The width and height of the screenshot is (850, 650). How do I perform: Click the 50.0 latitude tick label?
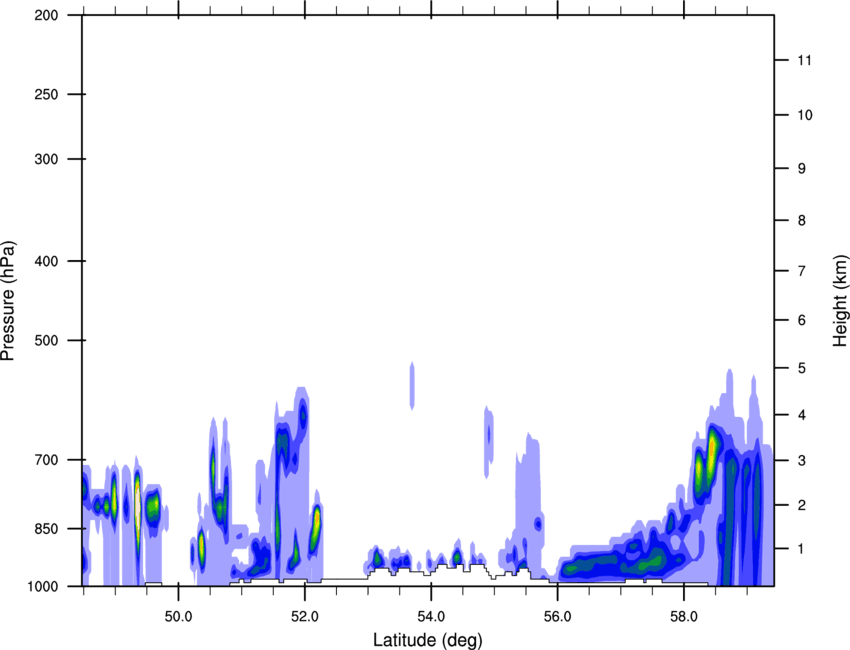click(178, 617)
